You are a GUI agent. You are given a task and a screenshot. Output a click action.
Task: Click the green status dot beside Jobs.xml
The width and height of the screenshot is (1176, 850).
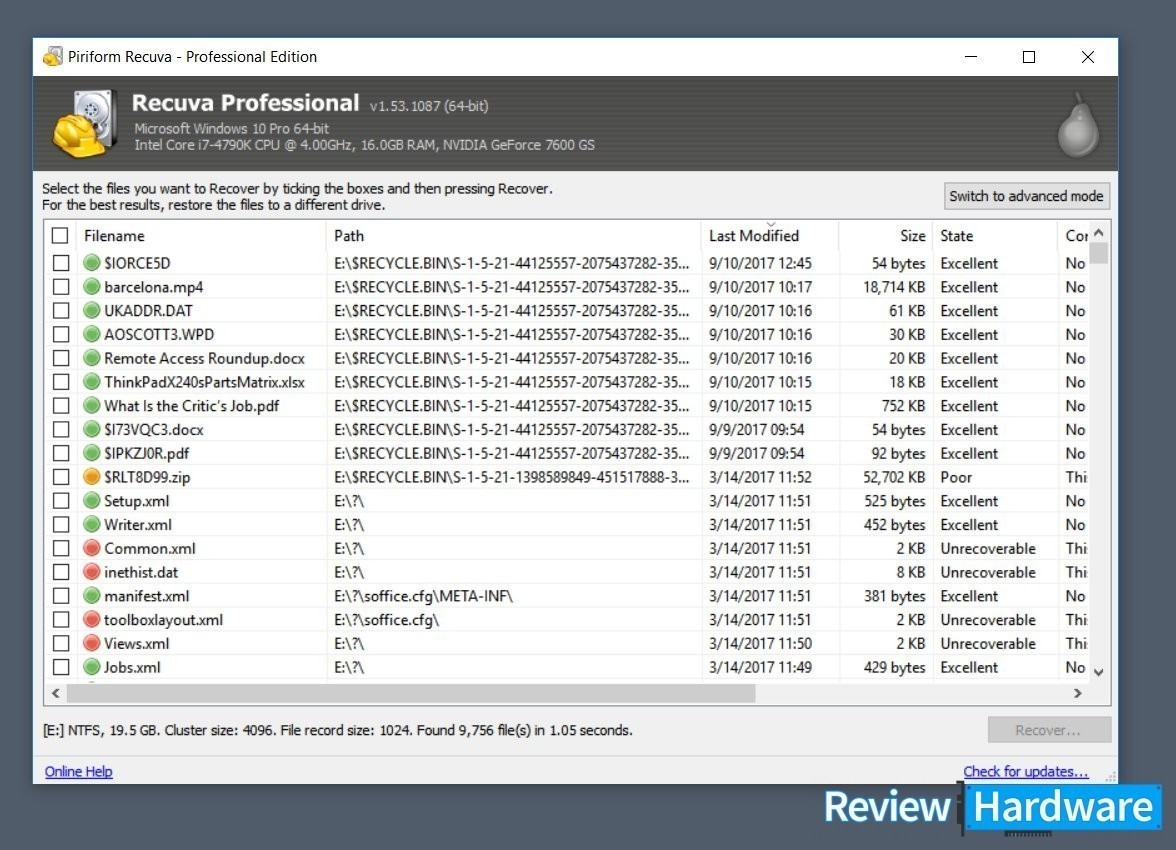point(92,667)
